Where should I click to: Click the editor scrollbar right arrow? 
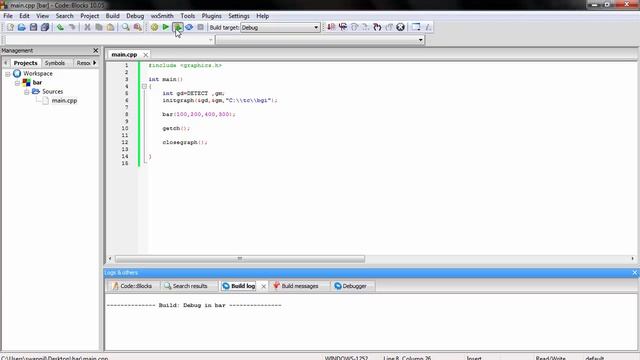click(x=633, y=259)
